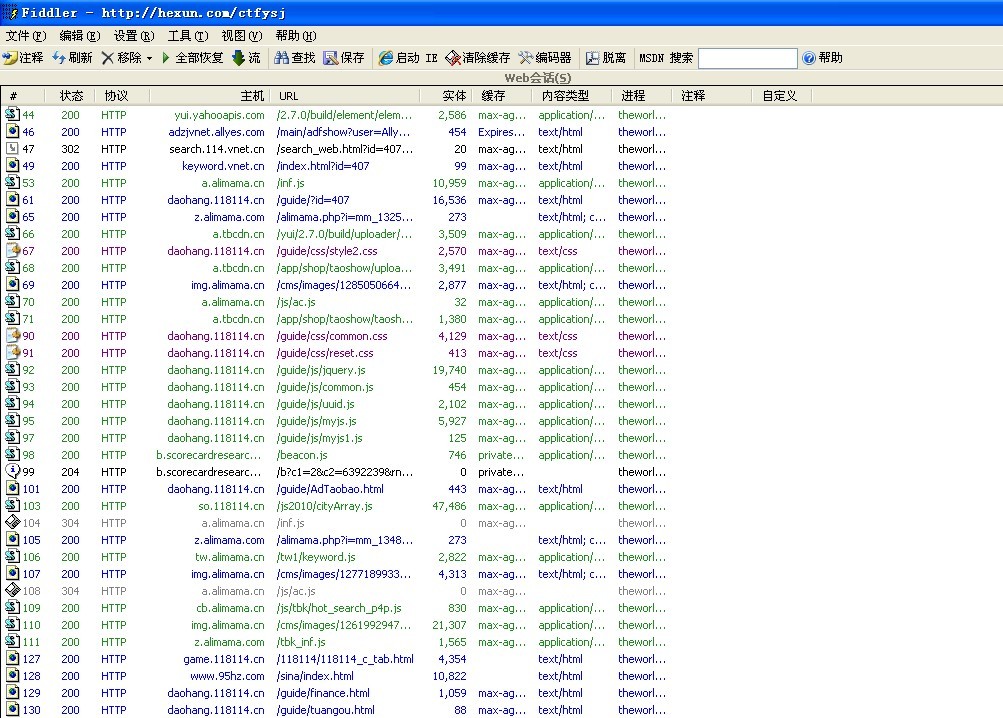This screenshot has width=1003, height=718.
Task: Launch IE with 启动 IE icon
Action: coord(386,58)
